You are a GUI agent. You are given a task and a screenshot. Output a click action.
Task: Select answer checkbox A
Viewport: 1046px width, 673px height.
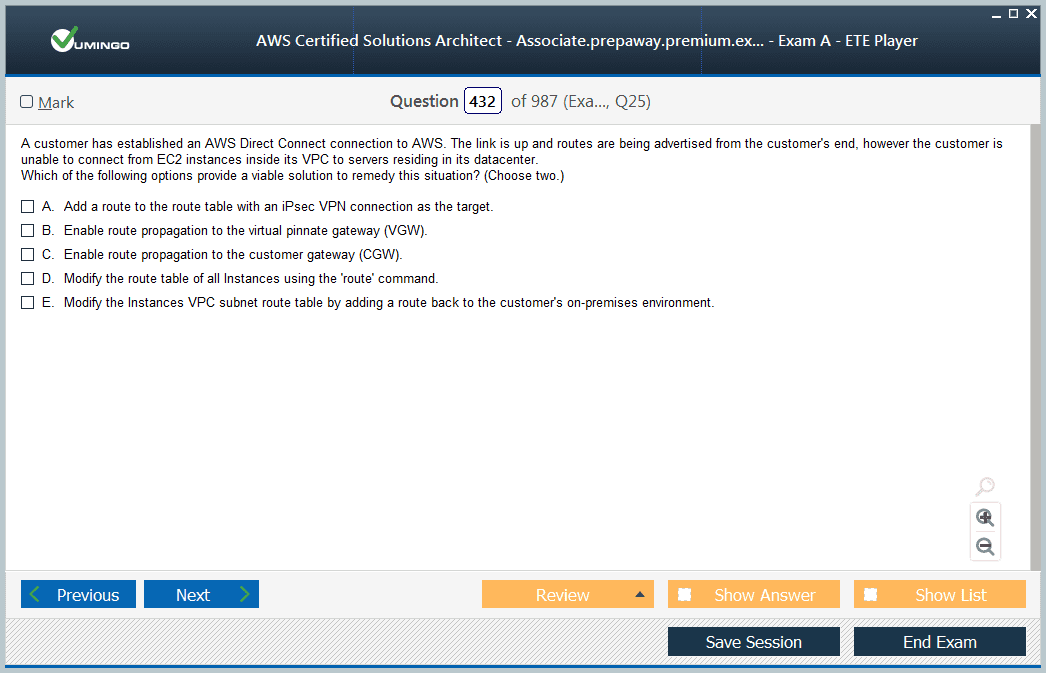click(27, 207)
